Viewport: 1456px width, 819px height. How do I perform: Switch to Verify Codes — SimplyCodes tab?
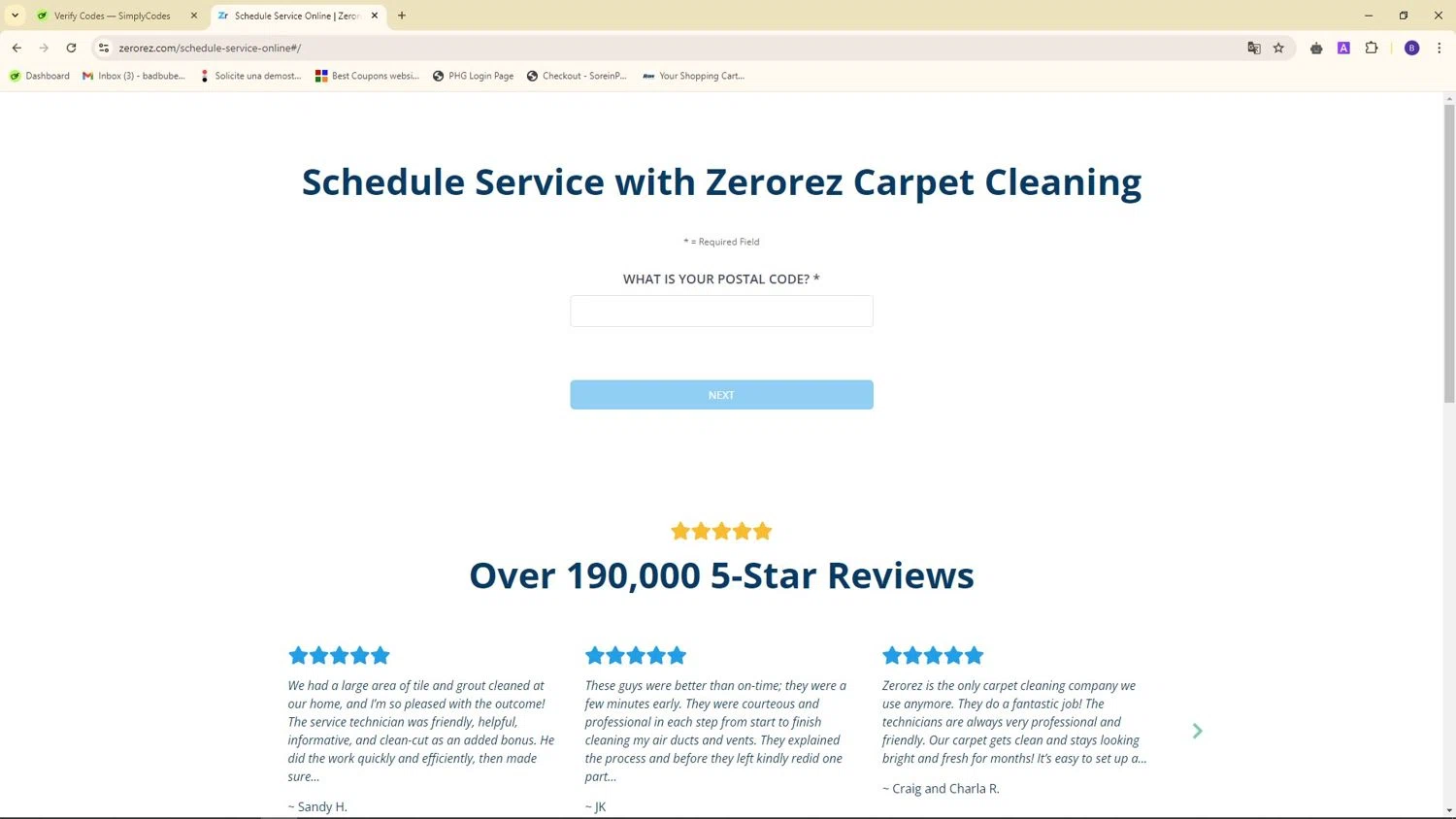pos(113,16)
